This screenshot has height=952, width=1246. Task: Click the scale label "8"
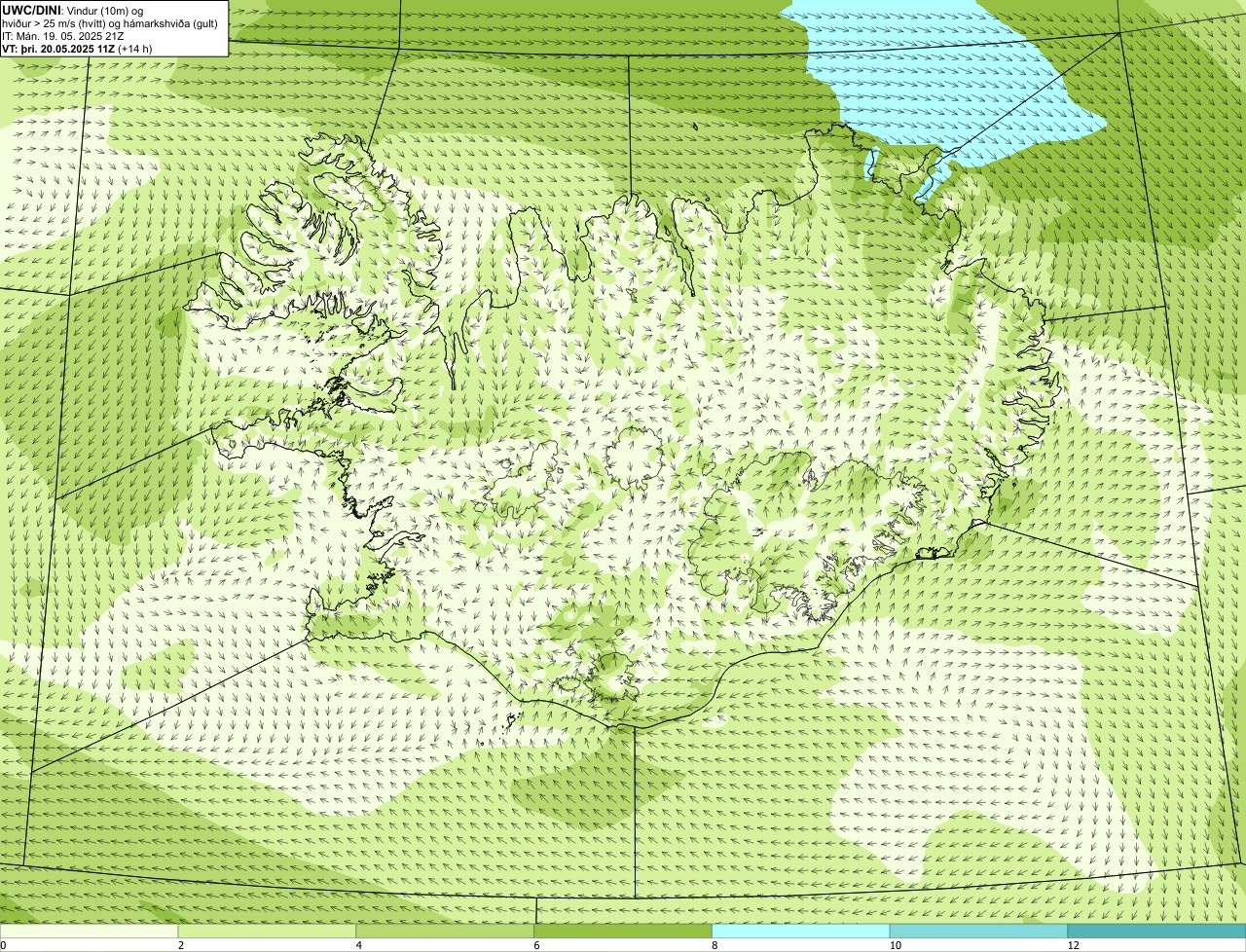(715, 945)
